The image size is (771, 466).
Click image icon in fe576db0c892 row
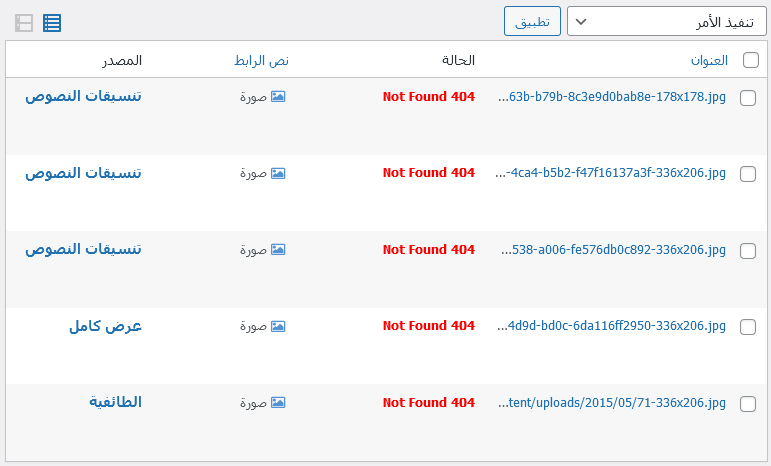[278, 250]
